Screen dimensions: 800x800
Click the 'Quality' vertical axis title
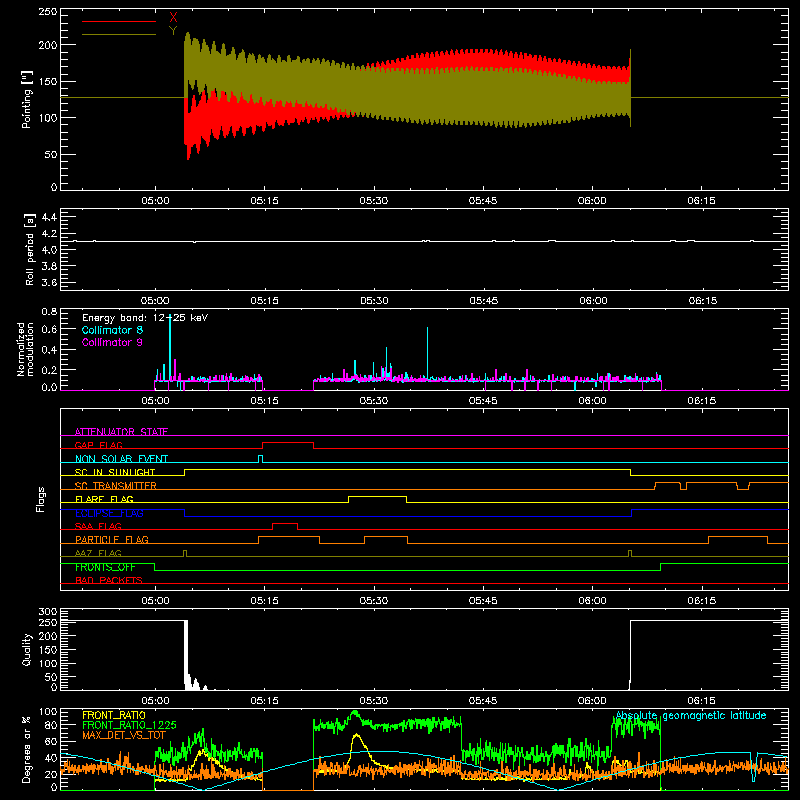tap(27, 649)
